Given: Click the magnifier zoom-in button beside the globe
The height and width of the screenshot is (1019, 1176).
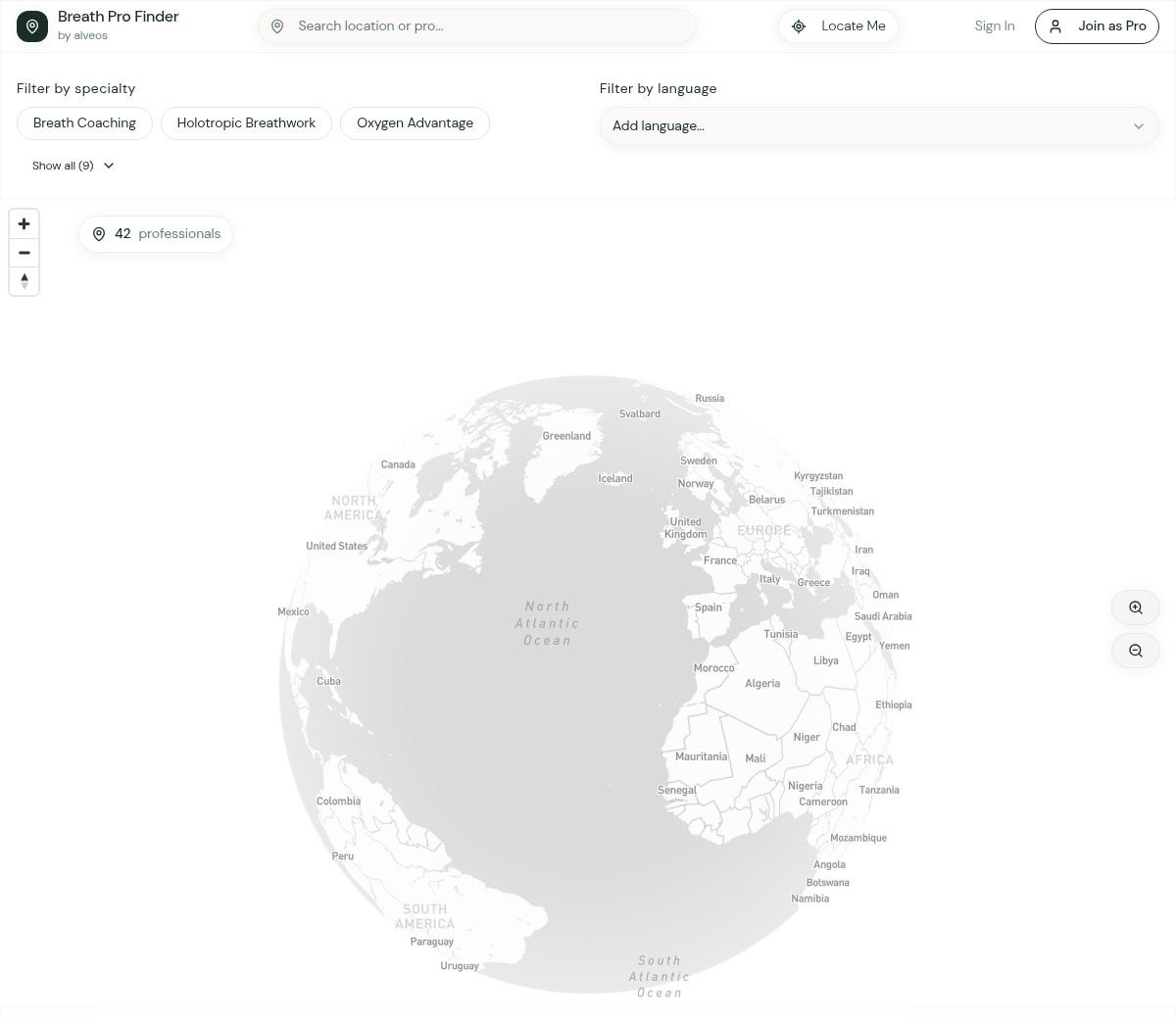Looking at the screenshot, I should [x=1136, y=607].
